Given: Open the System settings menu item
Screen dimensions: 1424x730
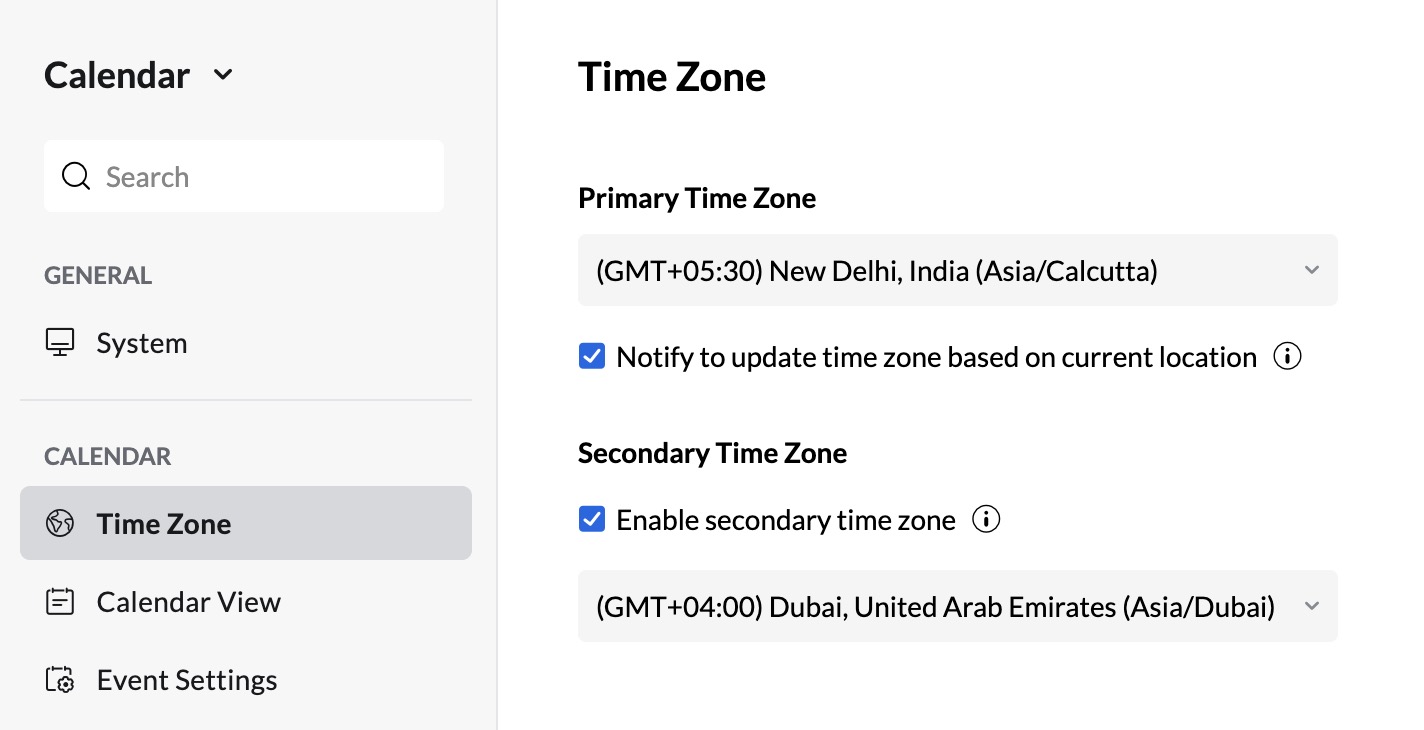Looking at the screenshot, I should (x=142, y=343).
